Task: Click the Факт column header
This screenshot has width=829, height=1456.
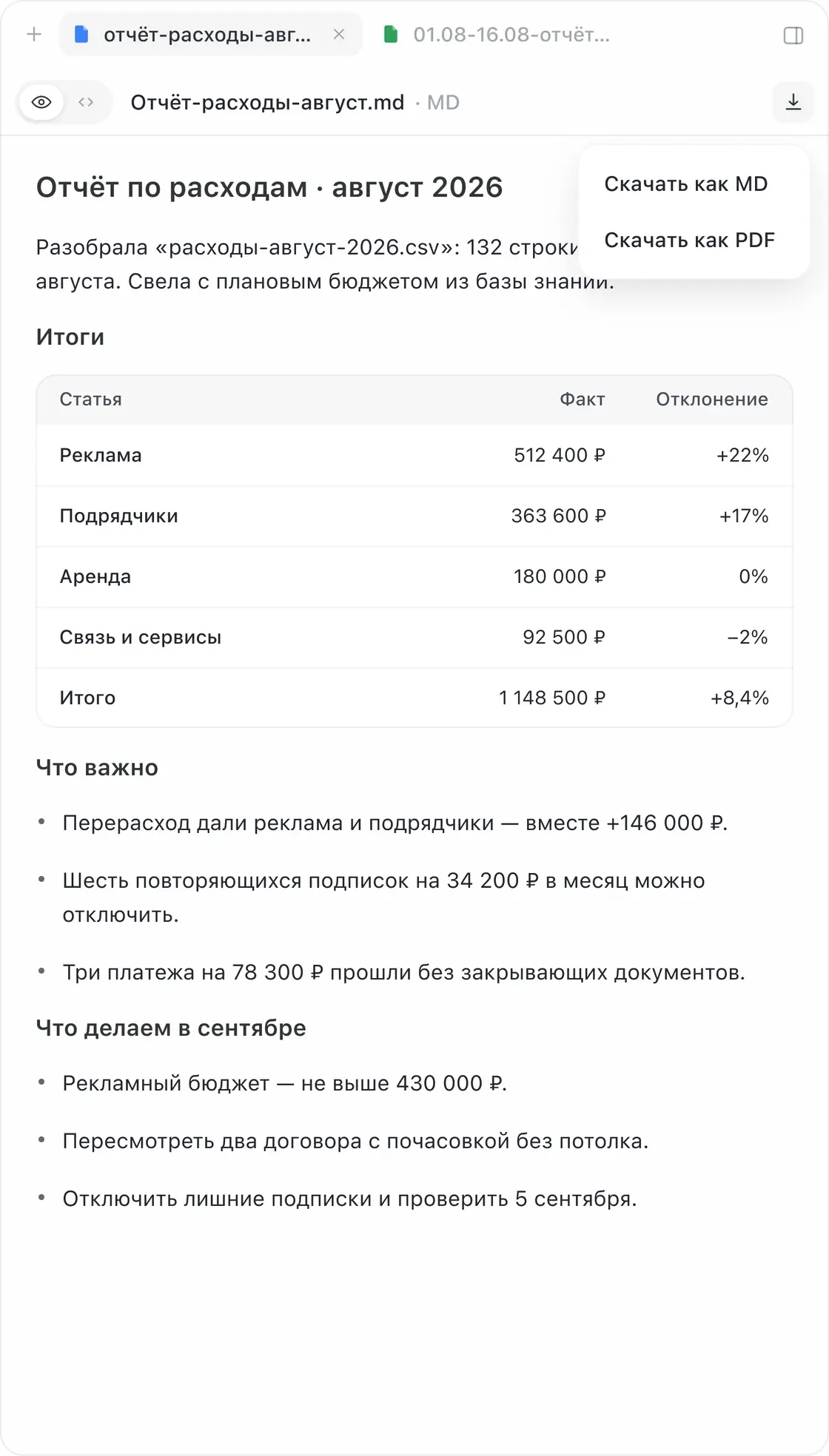Action: [x=583, y=400]
